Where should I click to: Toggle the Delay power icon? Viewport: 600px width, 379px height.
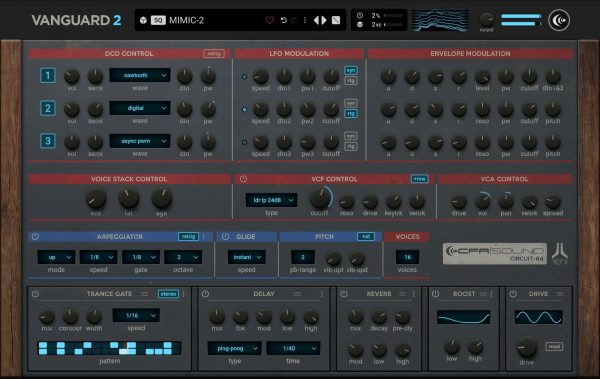(205, 294)
